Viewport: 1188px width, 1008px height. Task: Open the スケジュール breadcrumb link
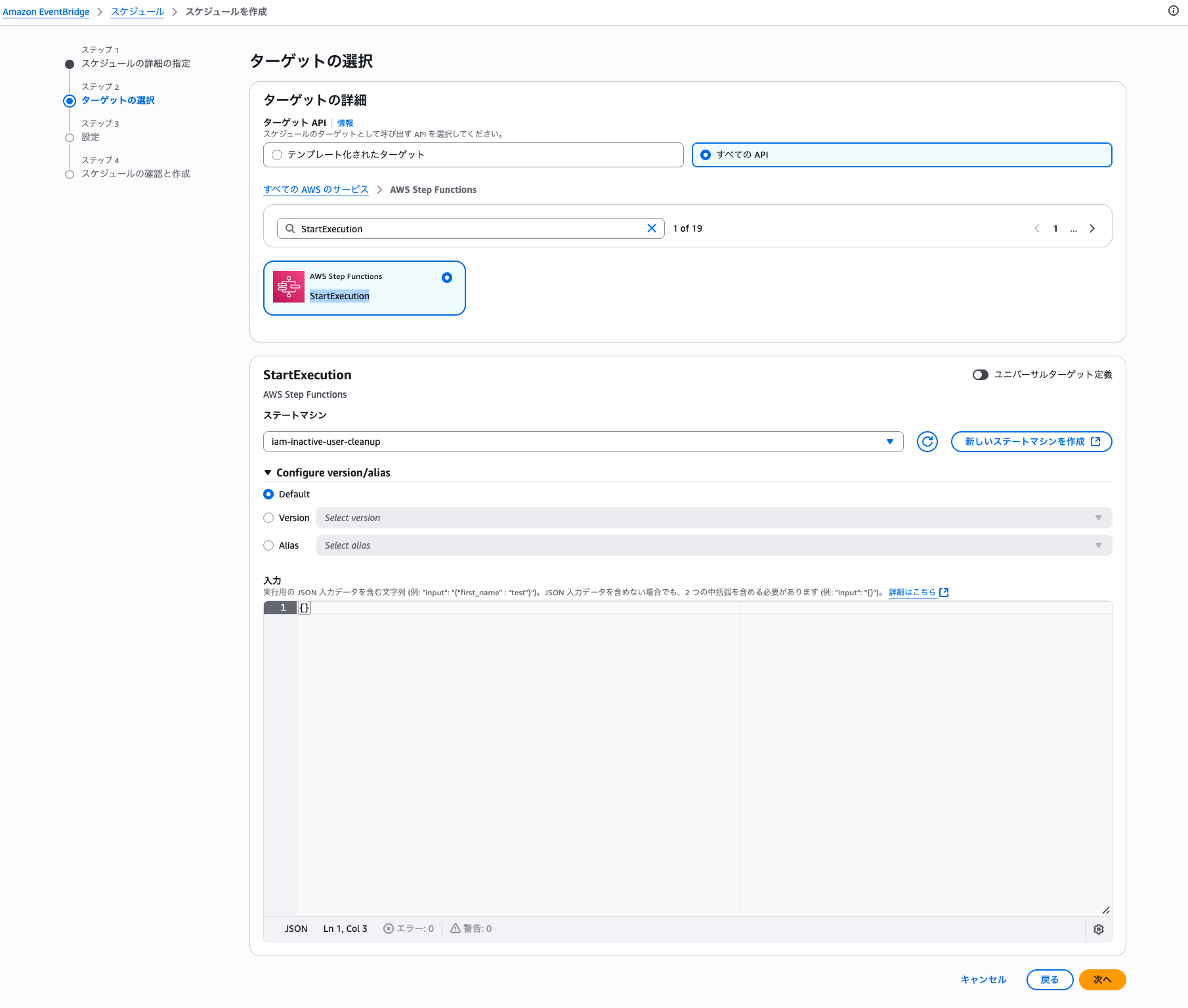pyautogui.click(x=137, y=12)
